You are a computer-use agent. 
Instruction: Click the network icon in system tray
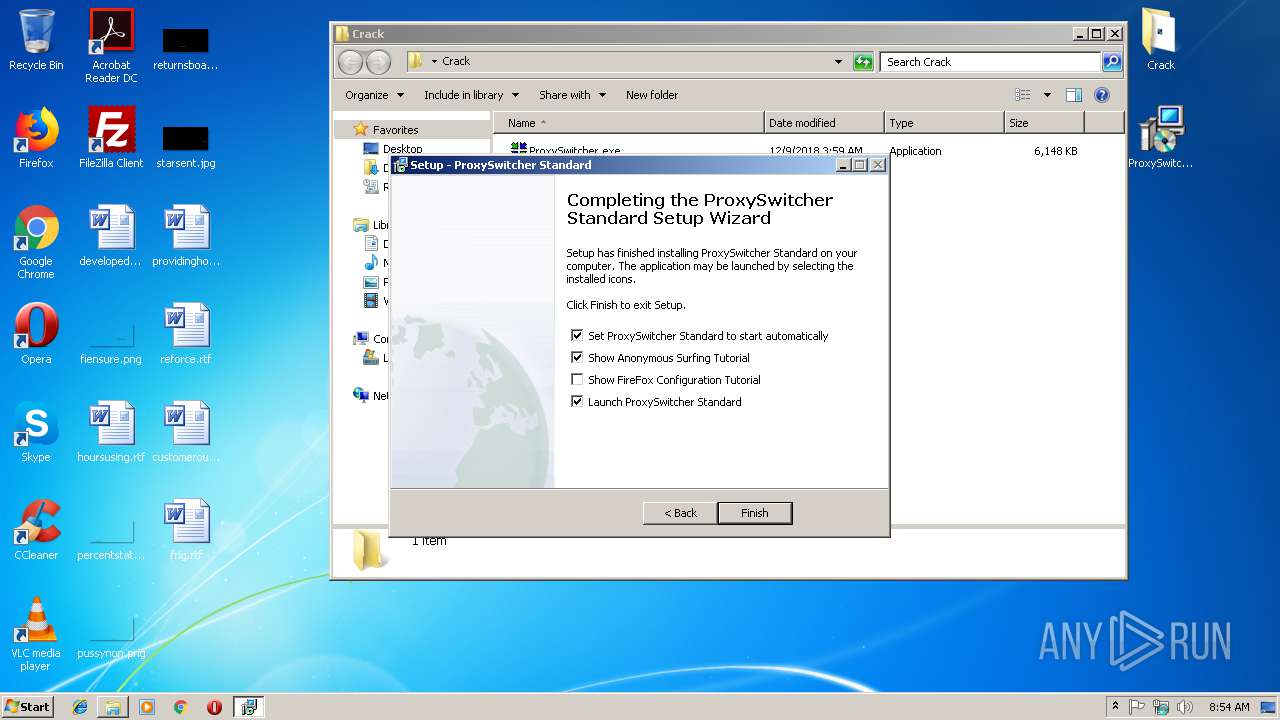1161,707
